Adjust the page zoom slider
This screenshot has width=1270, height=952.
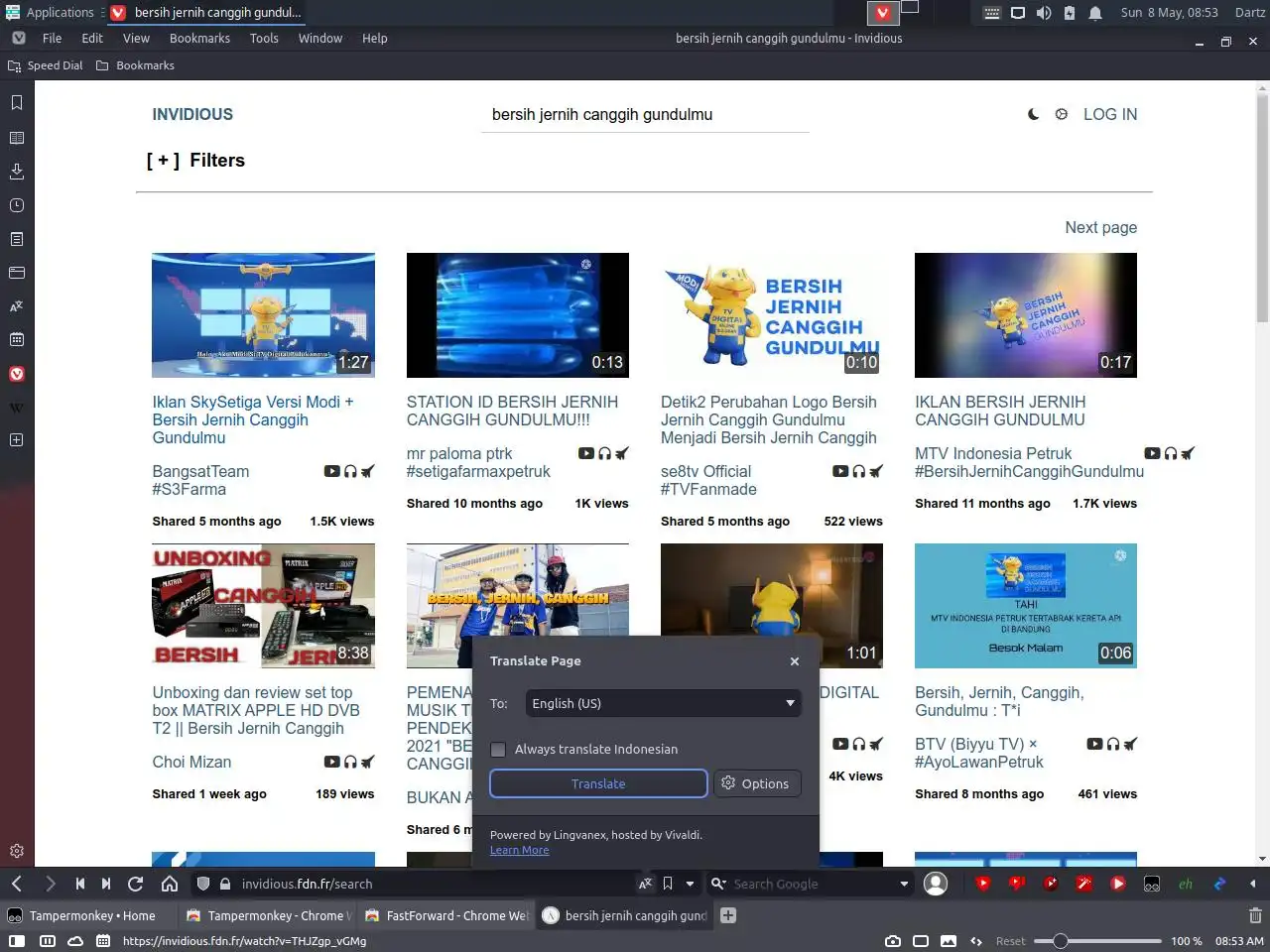click(1097, 941)
